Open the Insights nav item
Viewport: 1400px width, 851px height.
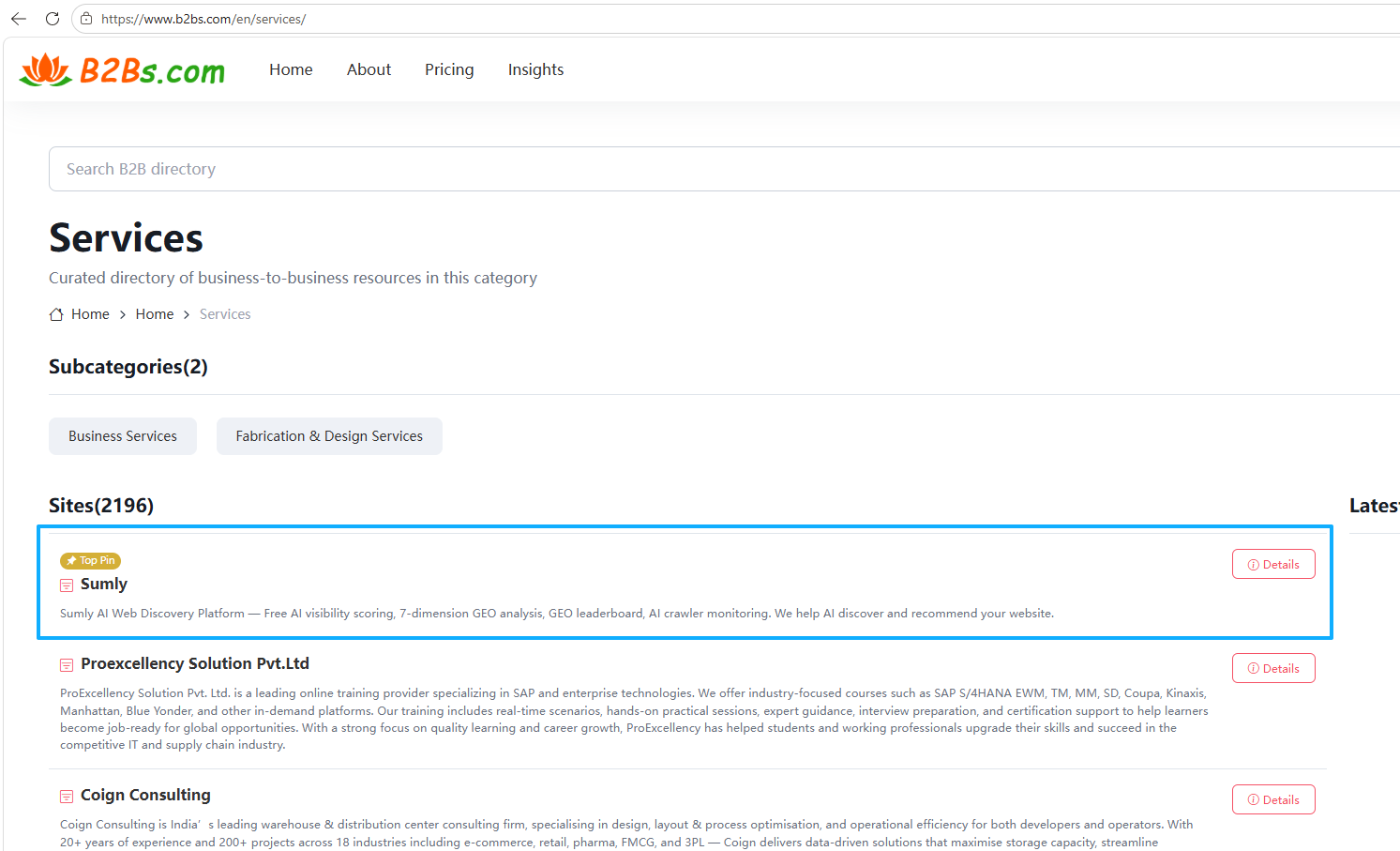(535, 69)
